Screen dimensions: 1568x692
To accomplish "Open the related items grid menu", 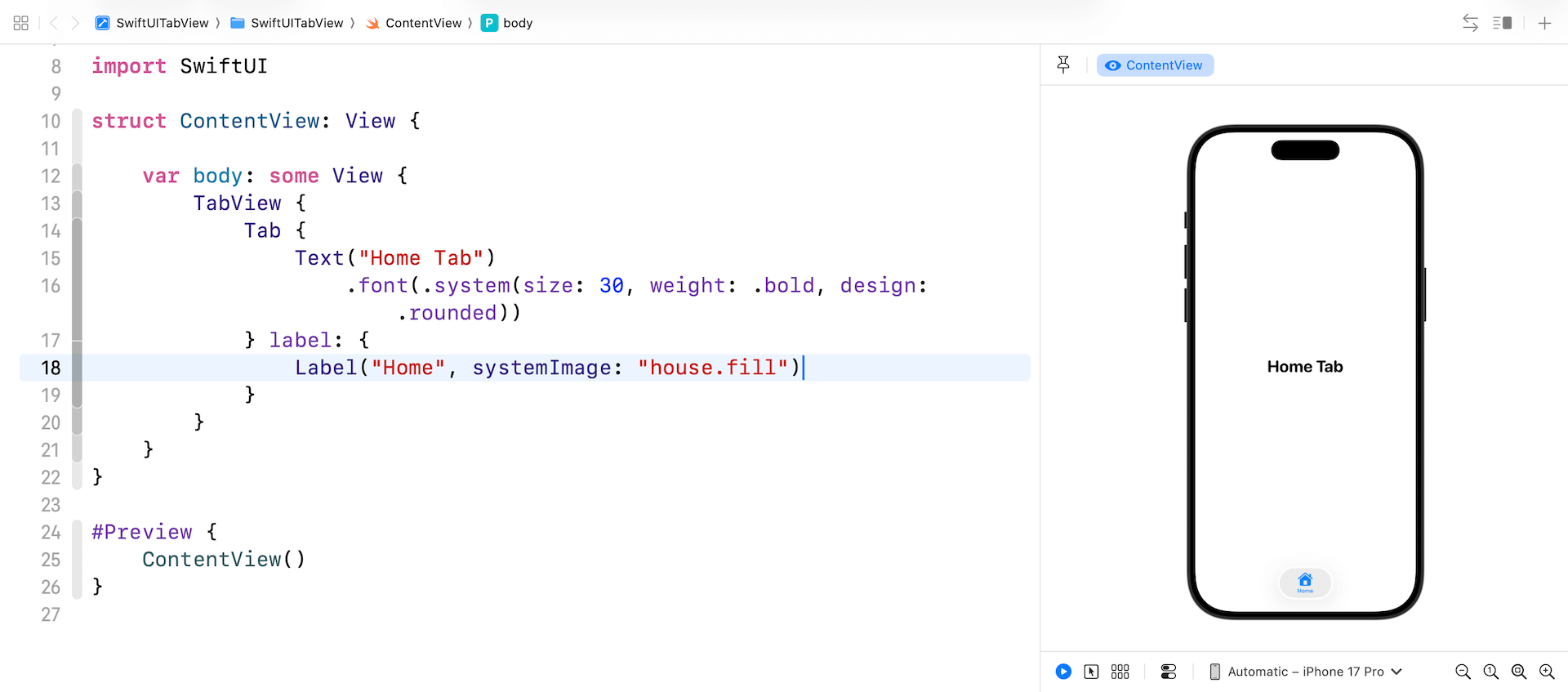I will coord(21,23).
